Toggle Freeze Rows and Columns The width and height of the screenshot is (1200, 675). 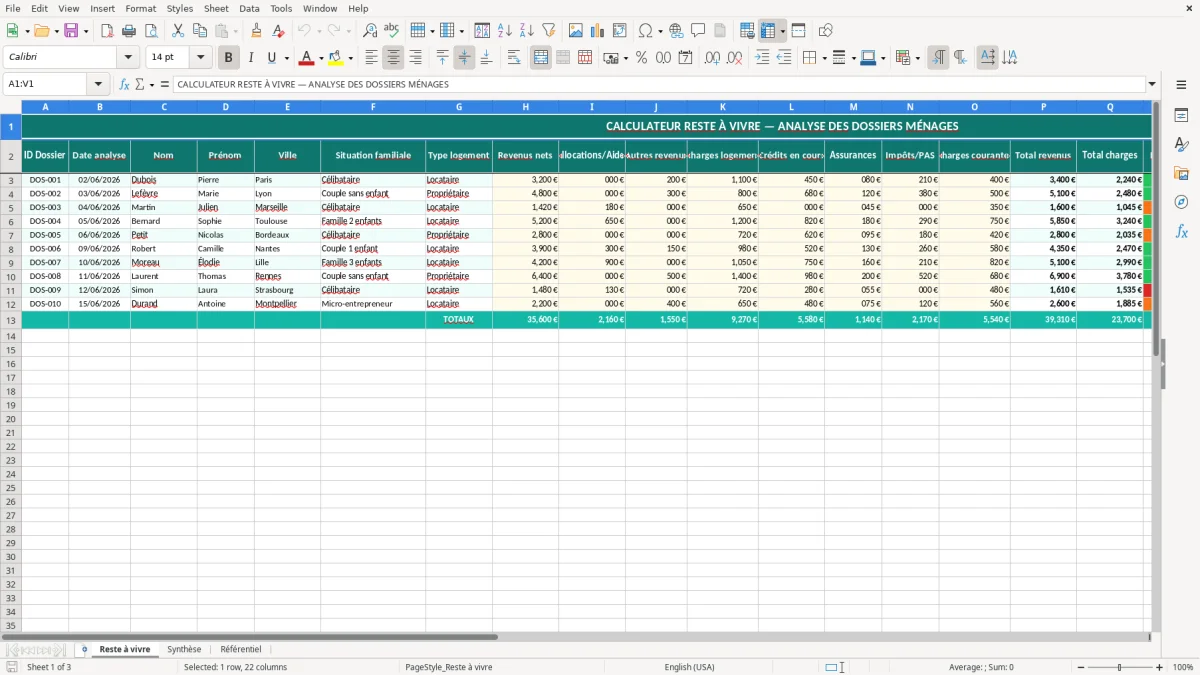tap(768, 31)
